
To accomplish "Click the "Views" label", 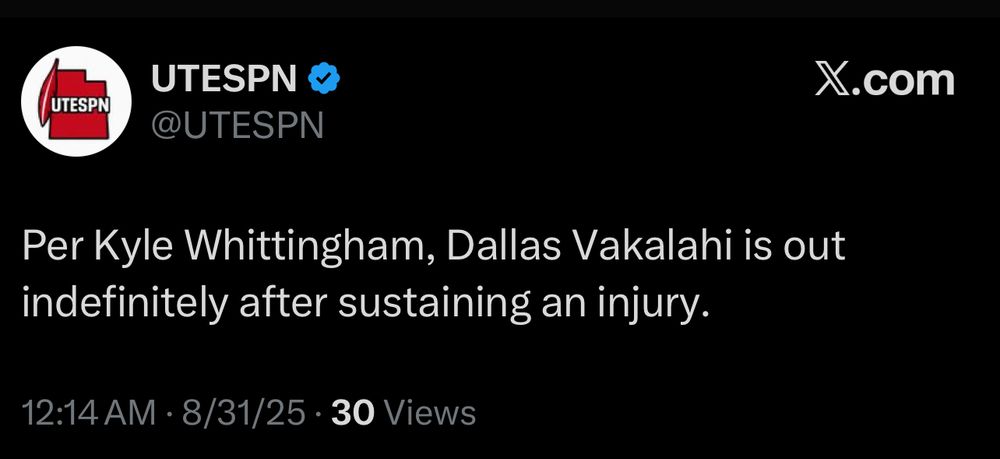I will 430,412.
